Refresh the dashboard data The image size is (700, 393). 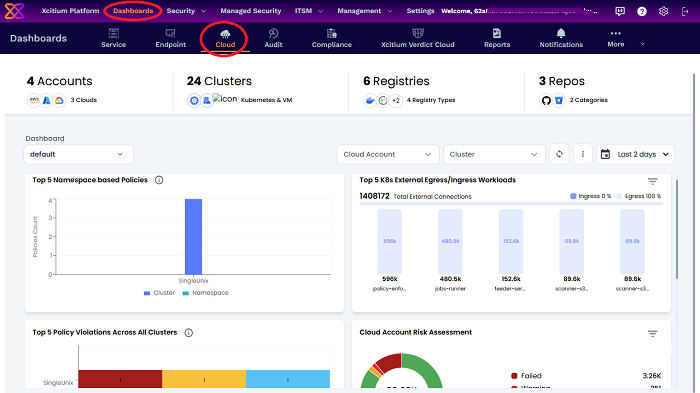(x=559, y=154)
